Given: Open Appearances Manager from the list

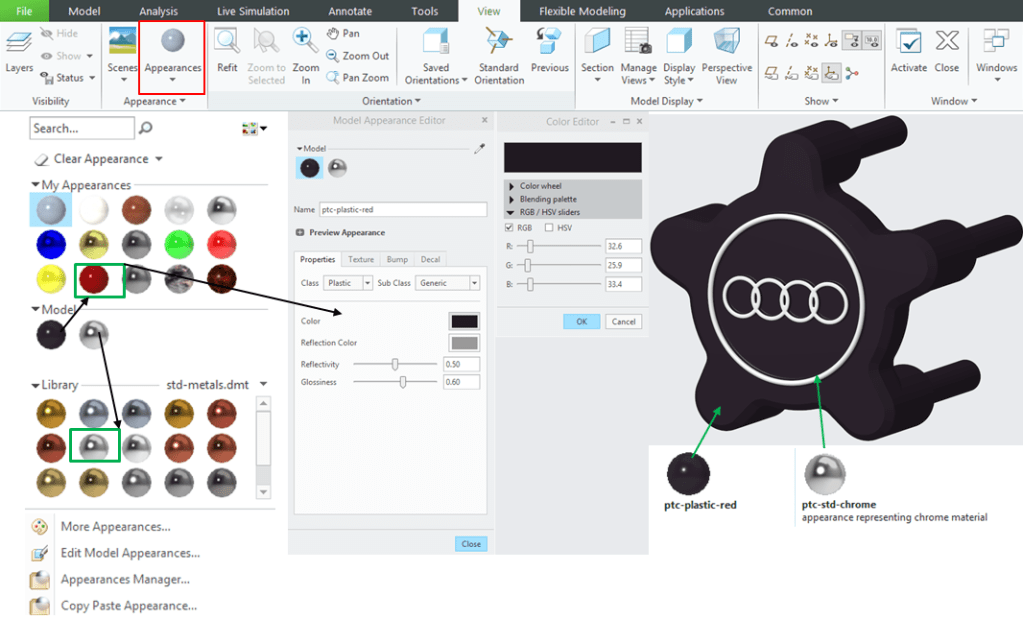Looking at the screenshot, I should (x=125, y=579).
